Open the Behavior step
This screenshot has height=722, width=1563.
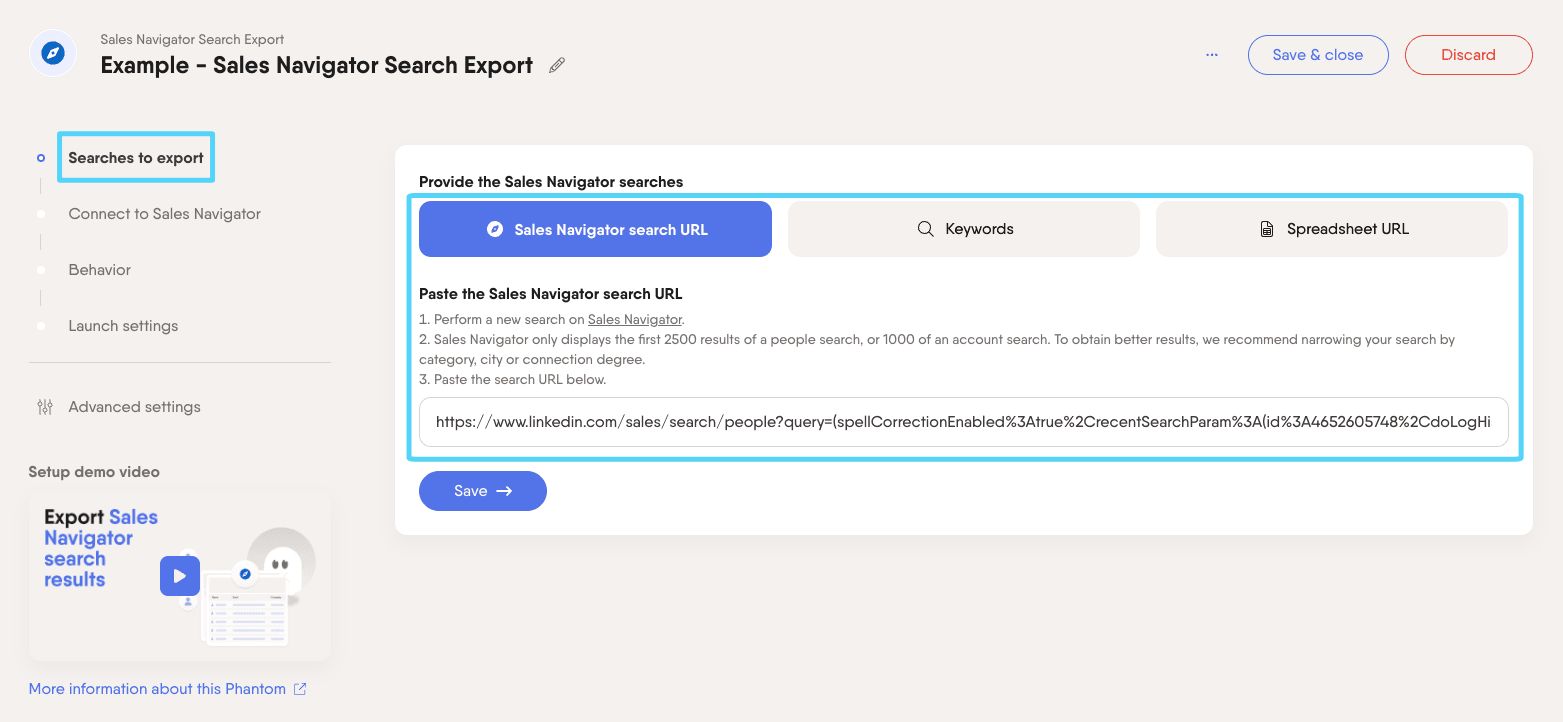click(100, 270)
